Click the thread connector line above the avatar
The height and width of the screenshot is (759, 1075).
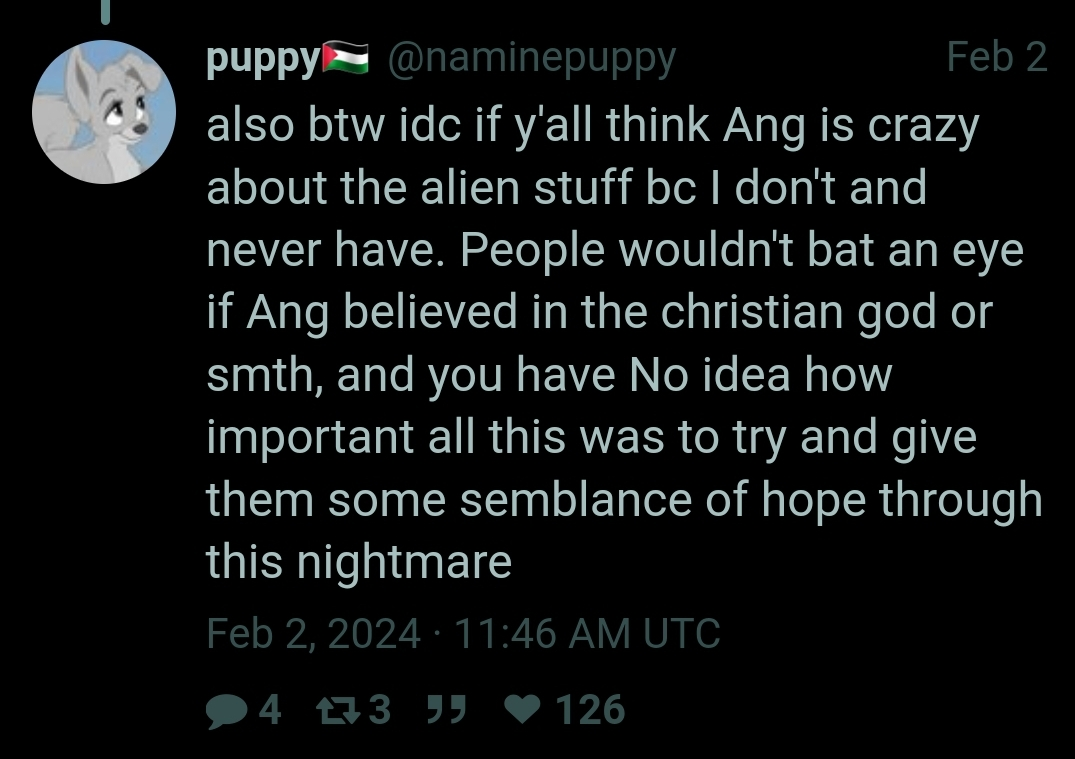click(106, 12)
